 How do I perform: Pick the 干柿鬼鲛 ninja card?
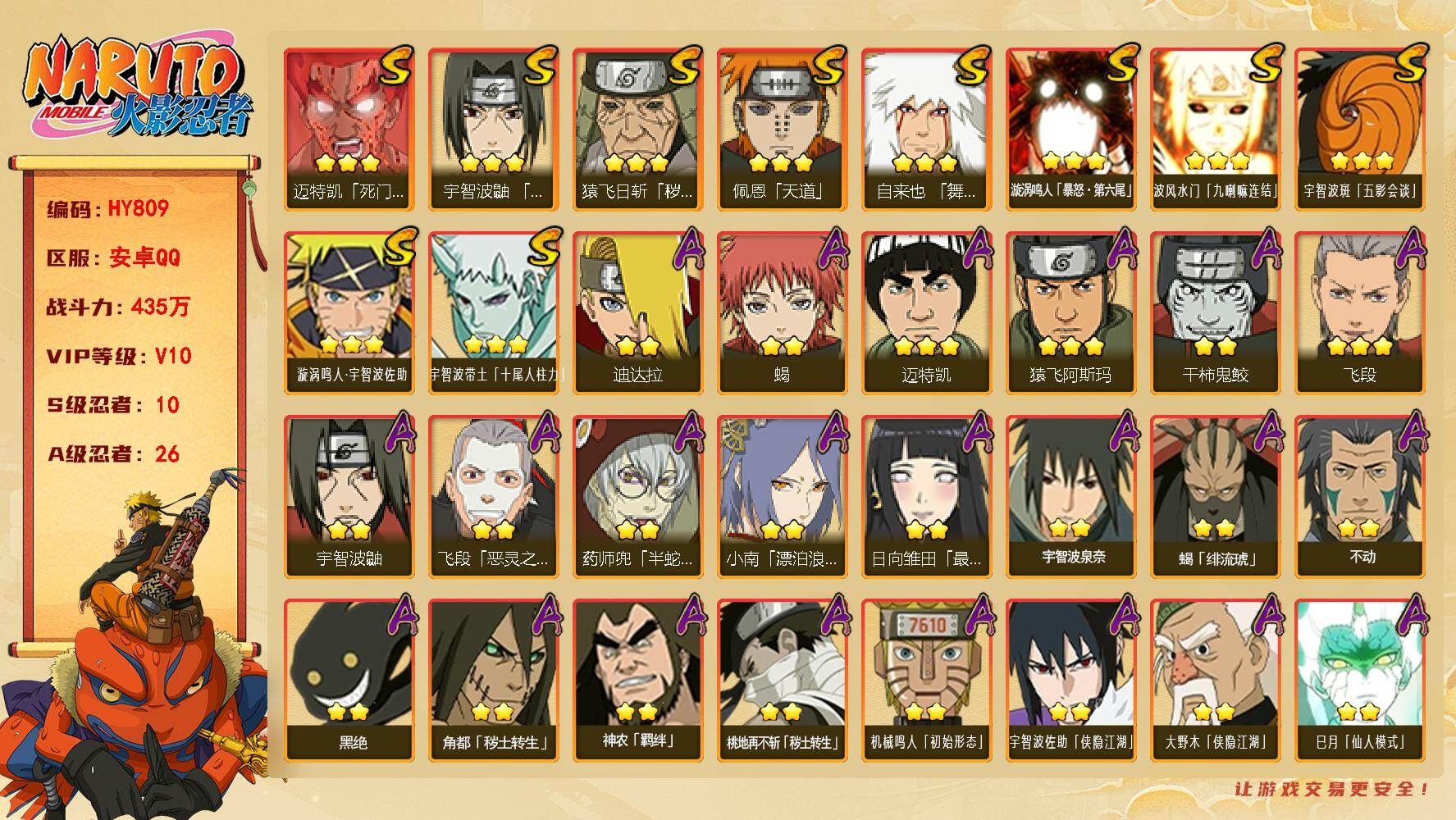[x=1215, y=313]
